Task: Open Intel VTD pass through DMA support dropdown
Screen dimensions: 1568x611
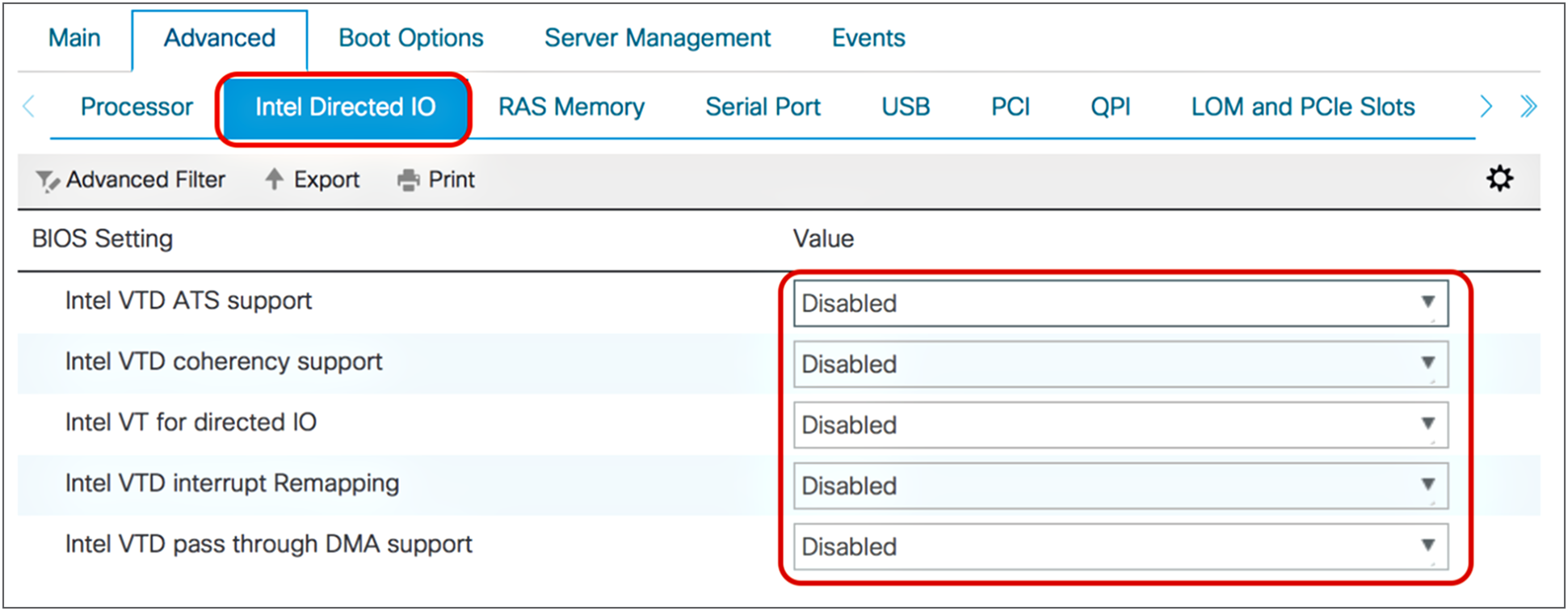Action: coord(1120,546)
